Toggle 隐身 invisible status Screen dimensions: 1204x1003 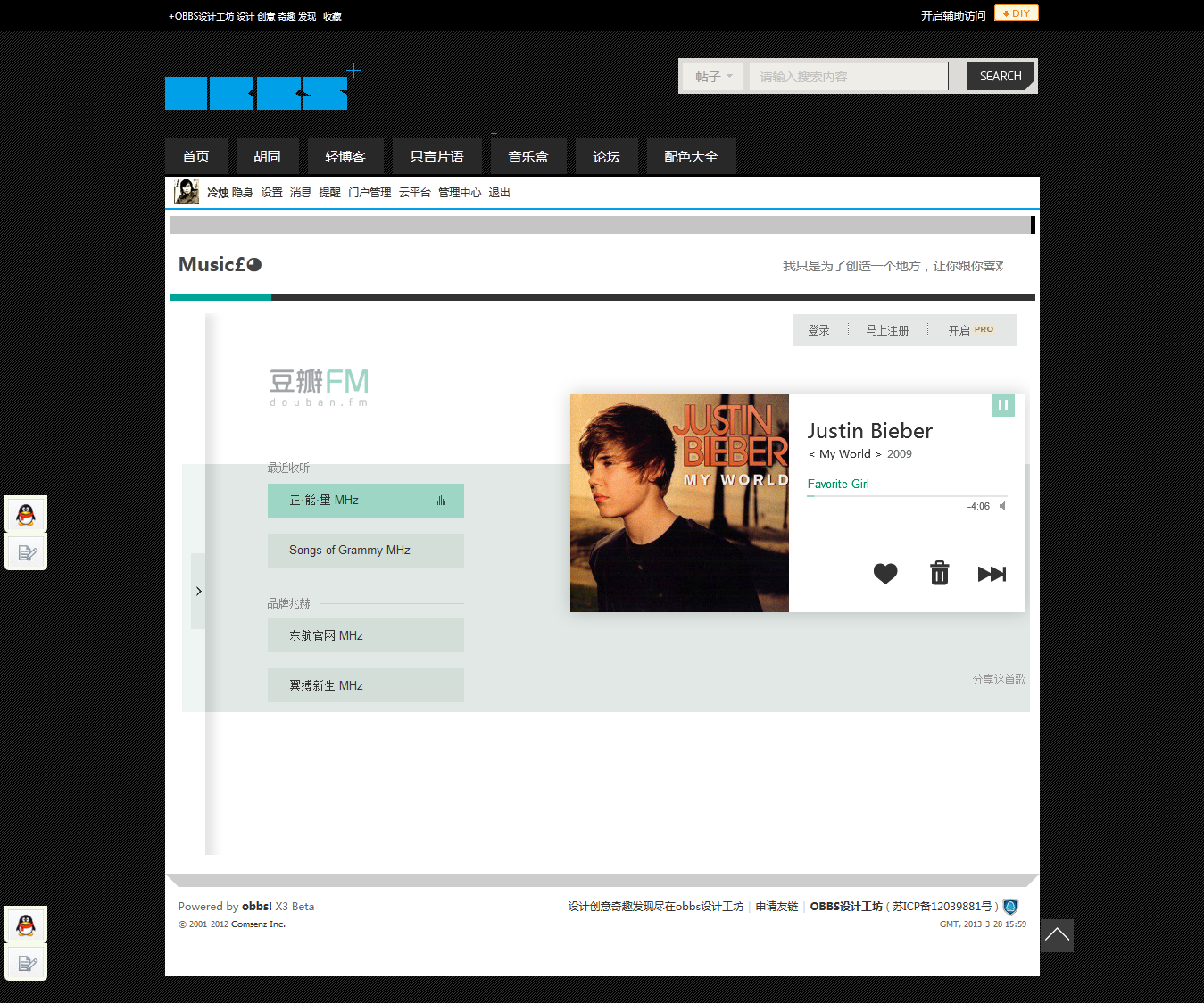[243, 193]
